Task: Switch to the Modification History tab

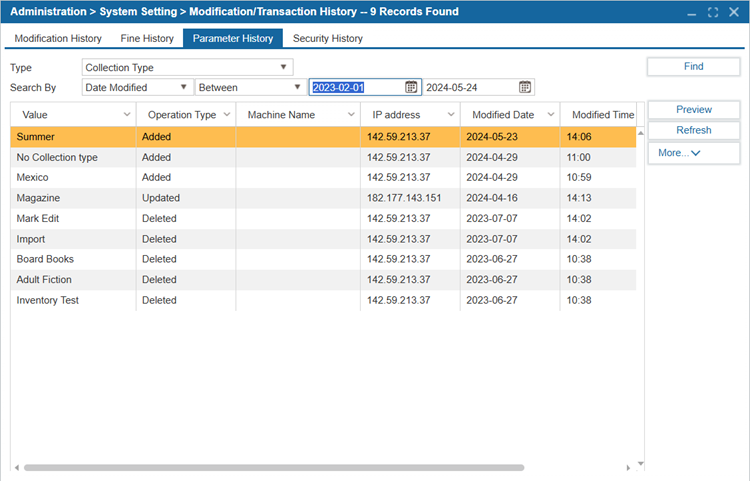Action: tap(58, 38)
